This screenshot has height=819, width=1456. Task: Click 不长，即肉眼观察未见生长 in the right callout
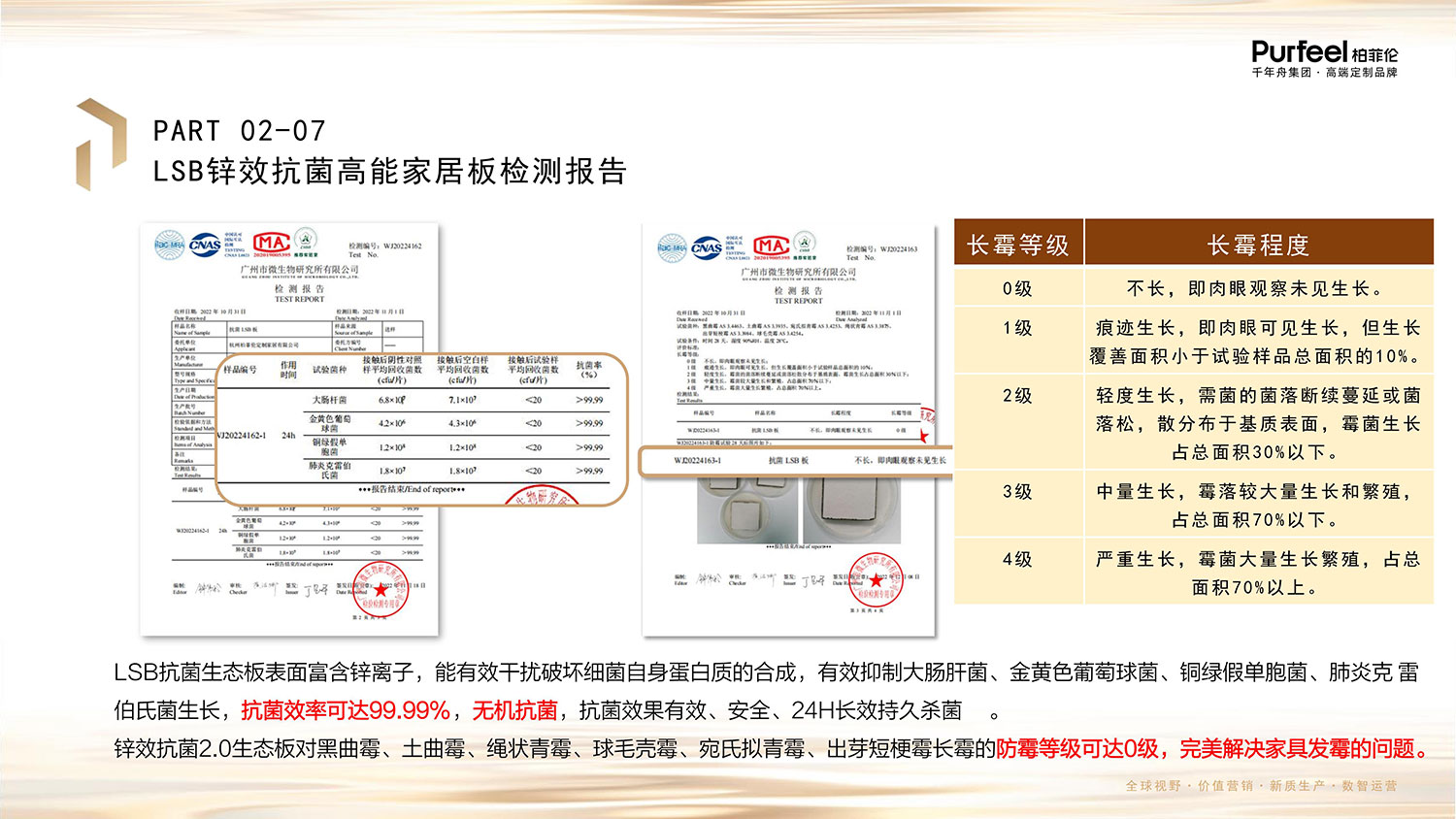(x=901, y=461)
